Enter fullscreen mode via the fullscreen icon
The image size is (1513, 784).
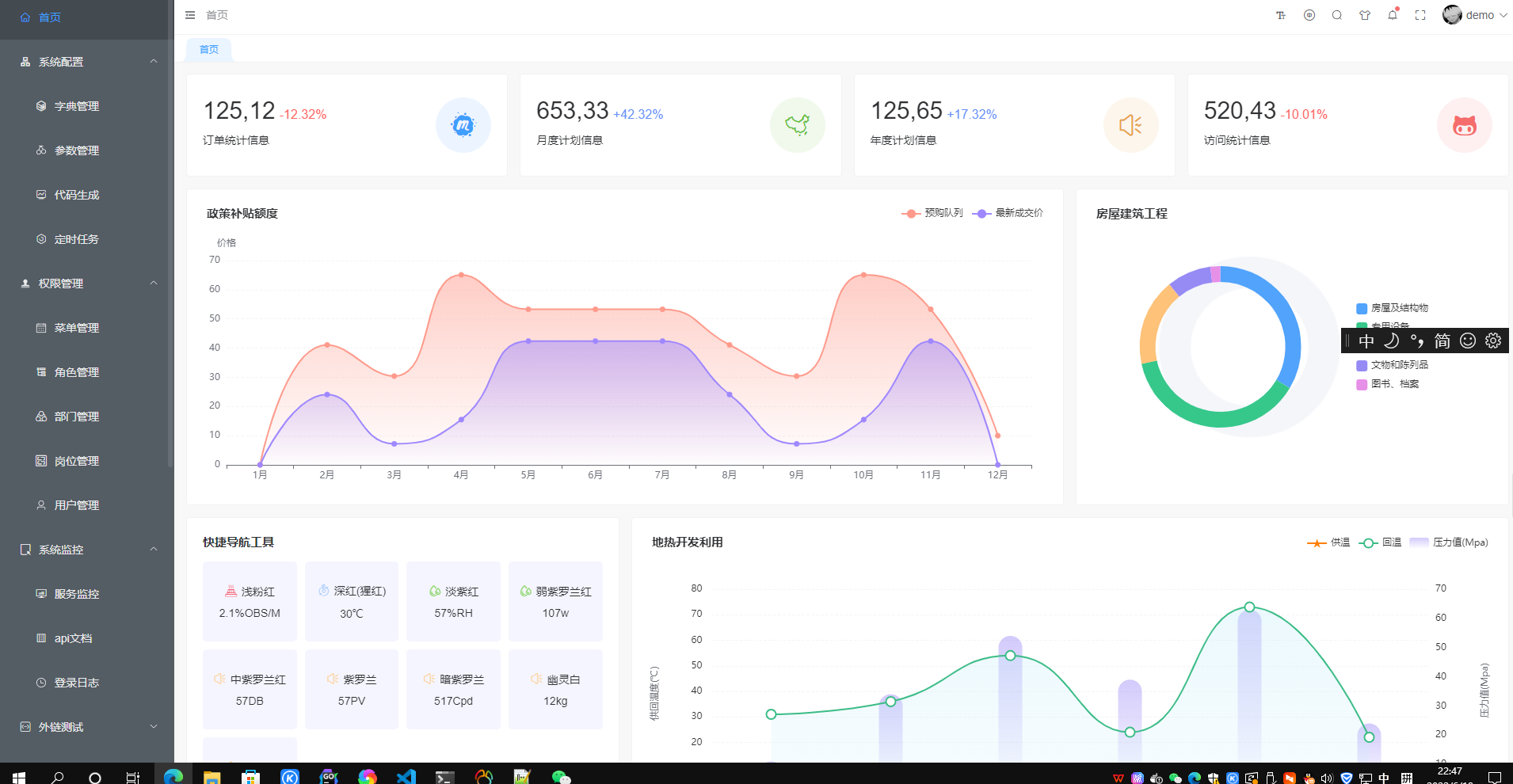(x=1420, y=15)
